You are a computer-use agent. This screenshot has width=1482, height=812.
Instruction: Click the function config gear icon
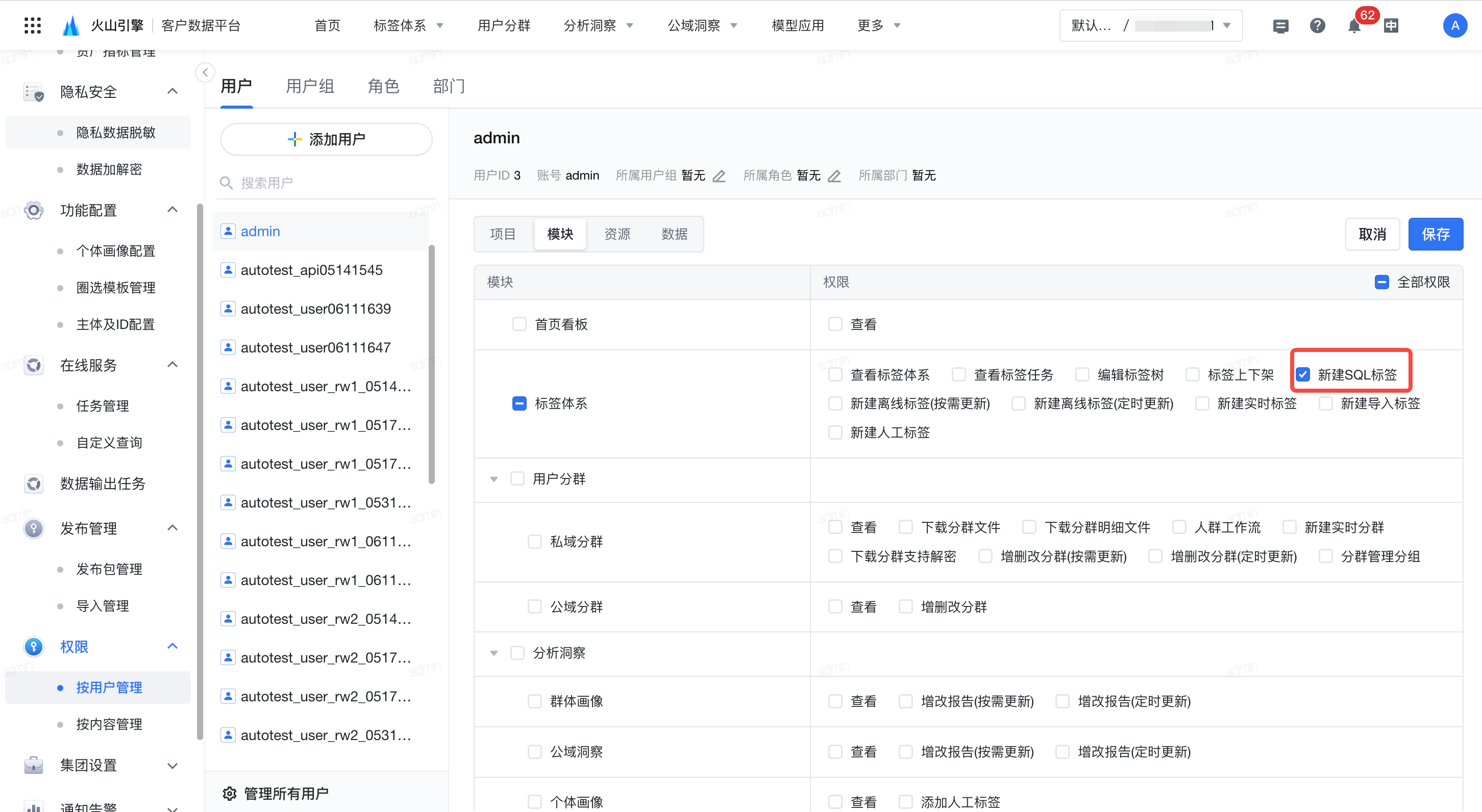34,211
